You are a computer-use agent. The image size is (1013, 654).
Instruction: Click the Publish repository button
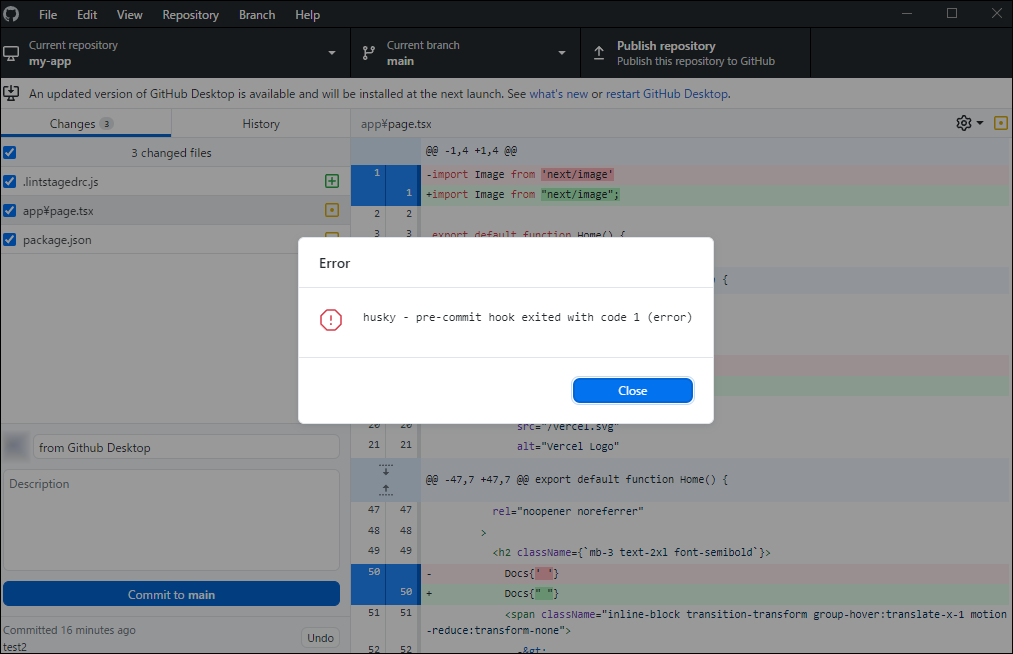tap(695, 53)
